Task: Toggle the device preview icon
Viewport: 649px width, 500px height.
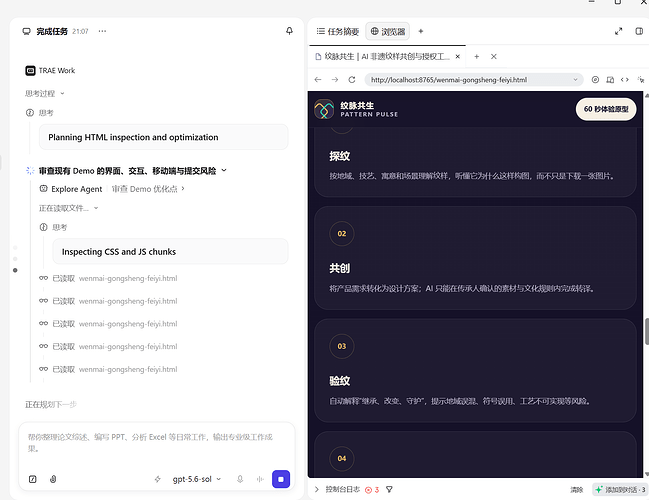Action: [x=610, y=79]
